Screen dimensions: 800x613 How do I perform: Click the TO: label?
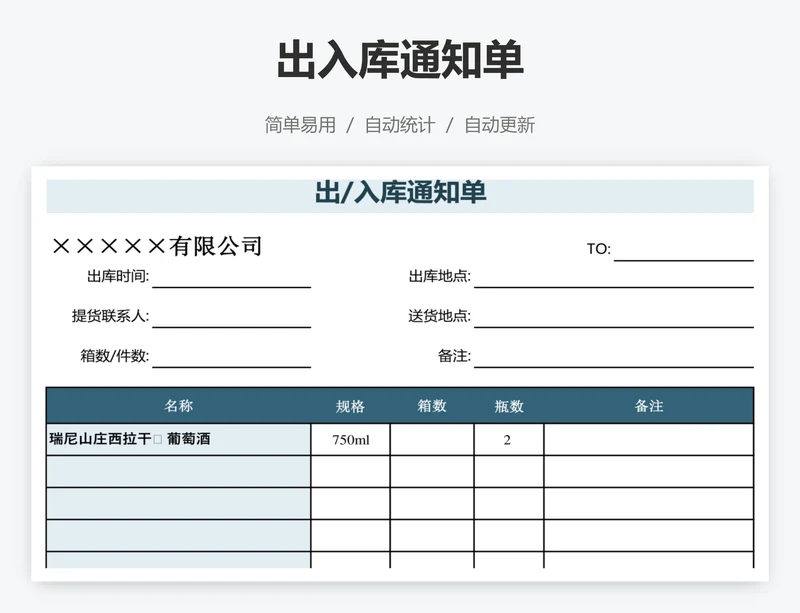pos(598,249)
